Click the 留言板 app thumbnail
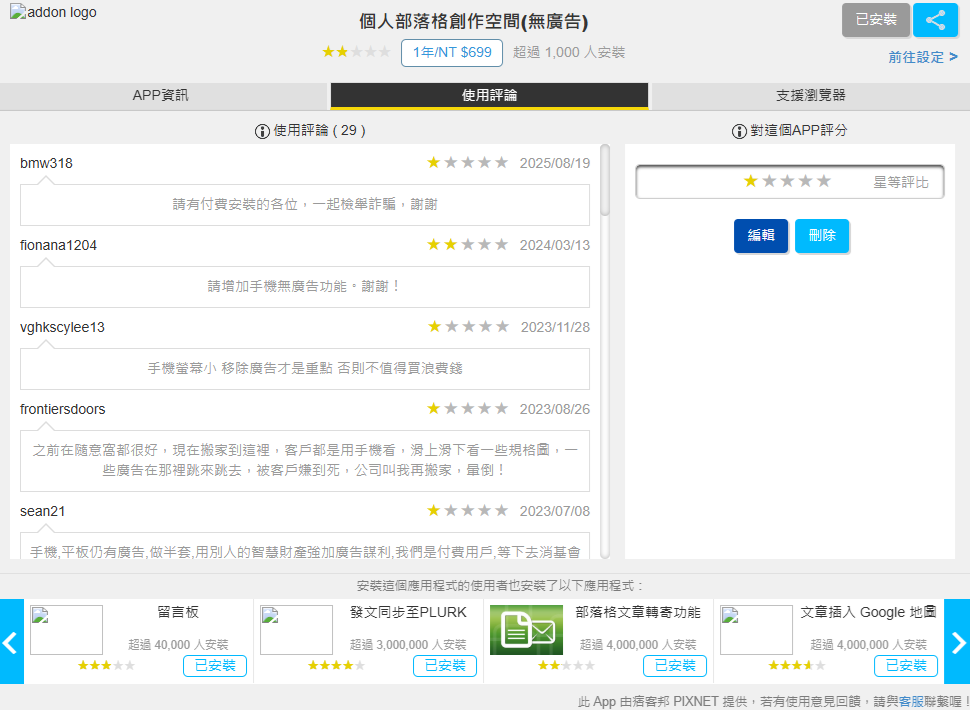The image size is (970, 710). [x=66, y=630]
